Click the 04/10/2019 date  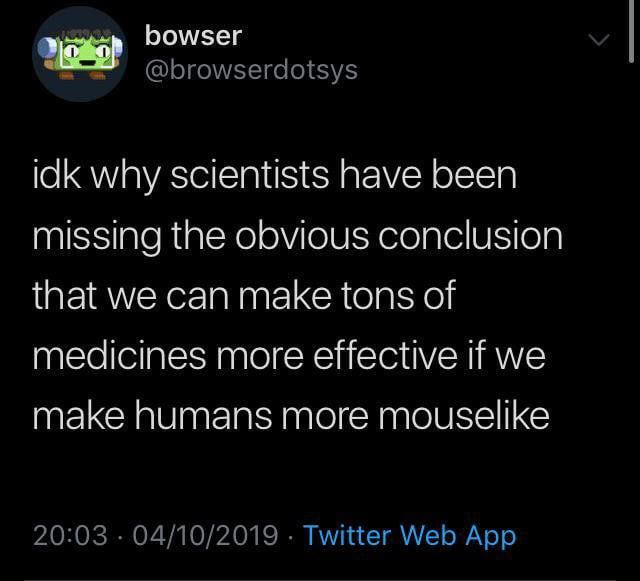click(203, 535)
